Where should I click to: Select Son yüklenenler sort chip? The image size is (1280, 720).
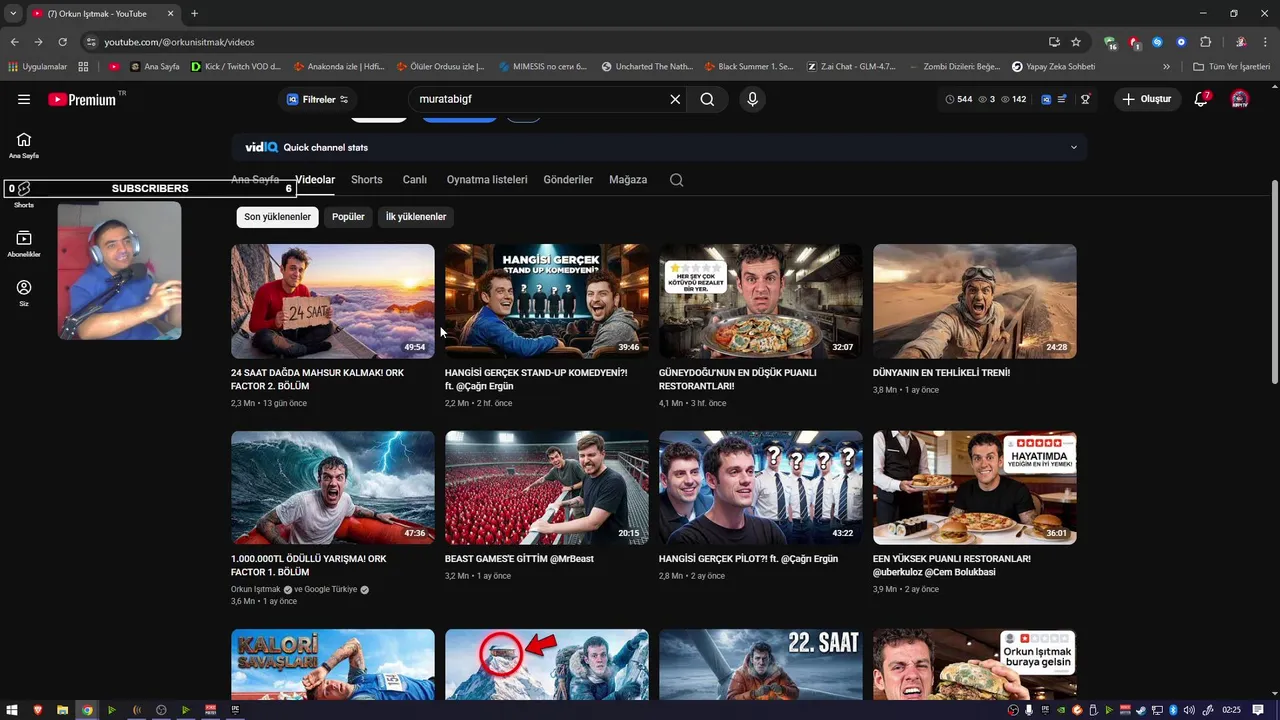point(277,217)
